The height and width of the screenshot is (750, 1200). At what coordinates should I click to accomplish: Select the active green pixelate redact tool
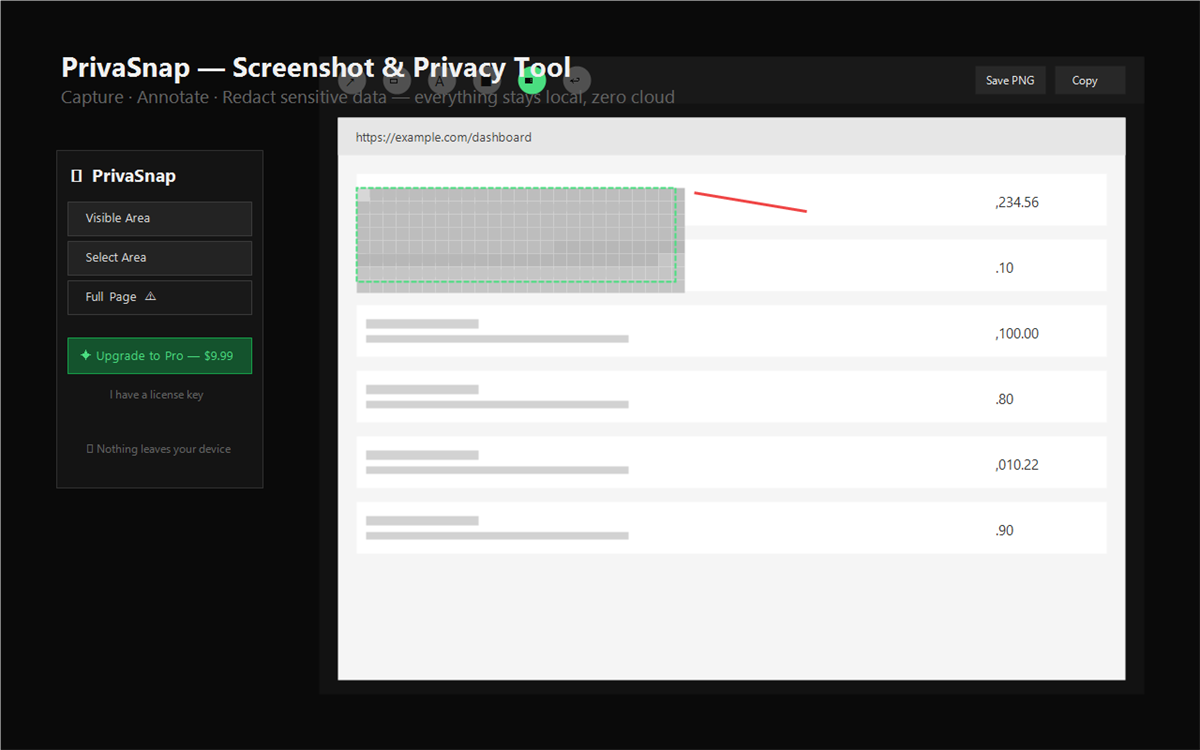532,81
